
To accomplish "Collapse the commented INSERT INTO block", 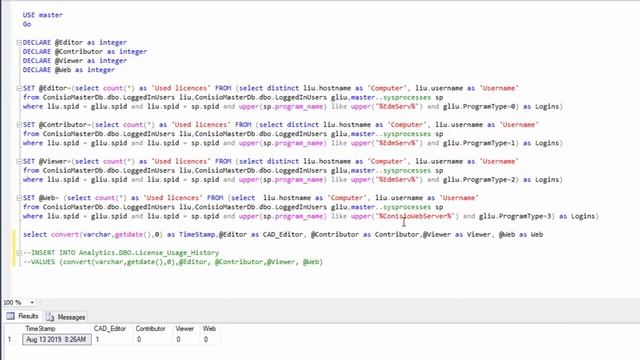I will 19,253.
